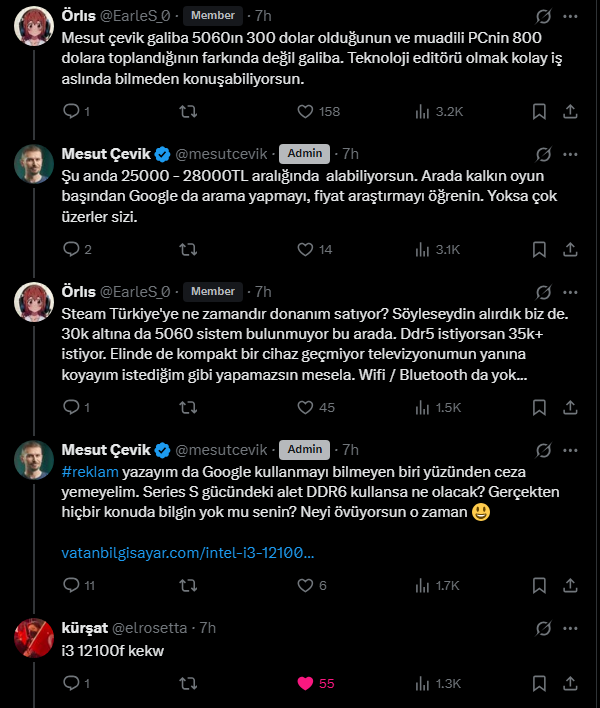The height and width of the screenshot is (708, 600).
Task: Bookmark kürşat's 'i3 12100f kekw' tweet
Action: 539,683
